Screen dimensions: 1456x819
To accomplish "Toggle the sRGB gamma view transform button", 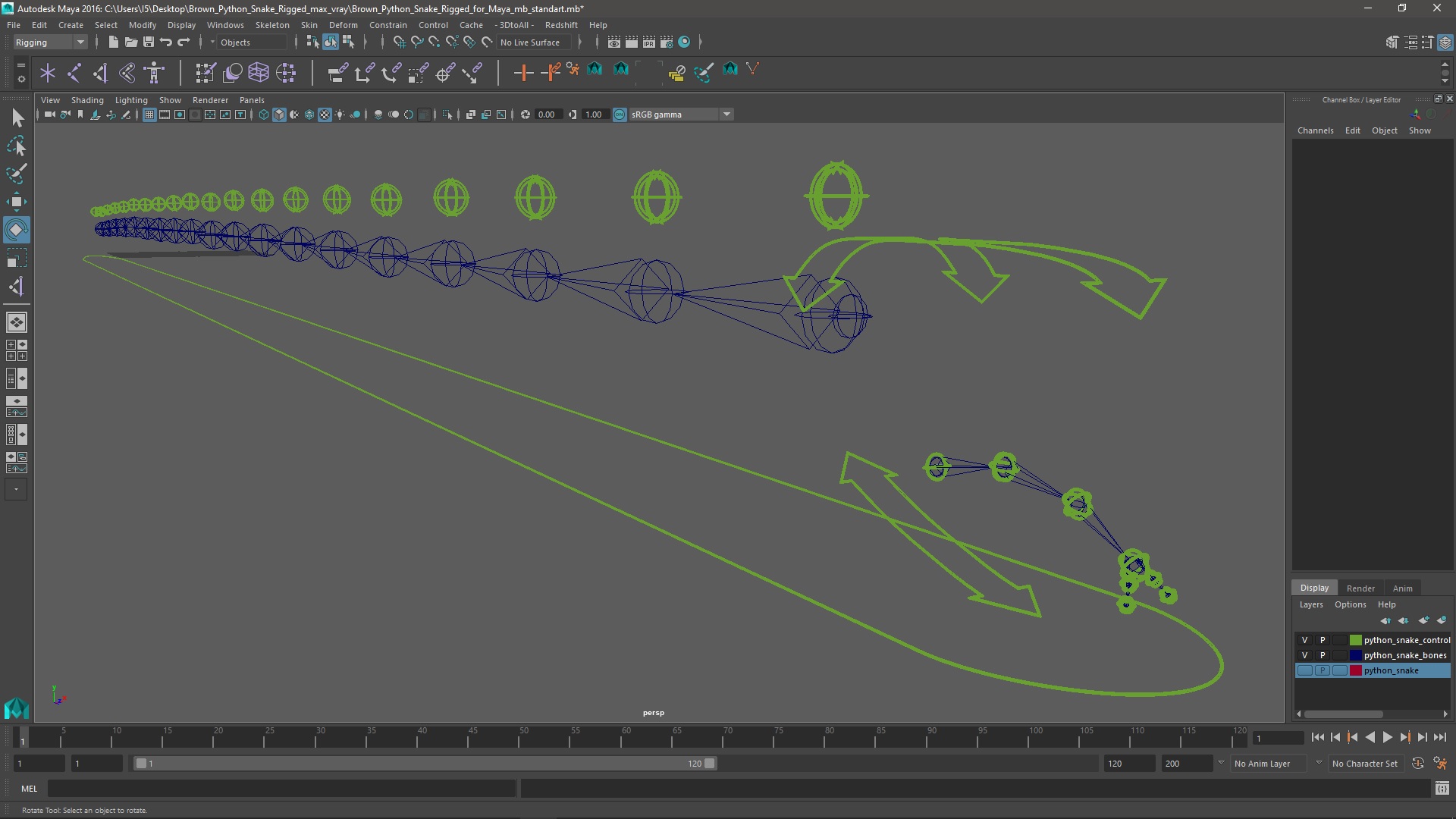I will tap(620, 115).
